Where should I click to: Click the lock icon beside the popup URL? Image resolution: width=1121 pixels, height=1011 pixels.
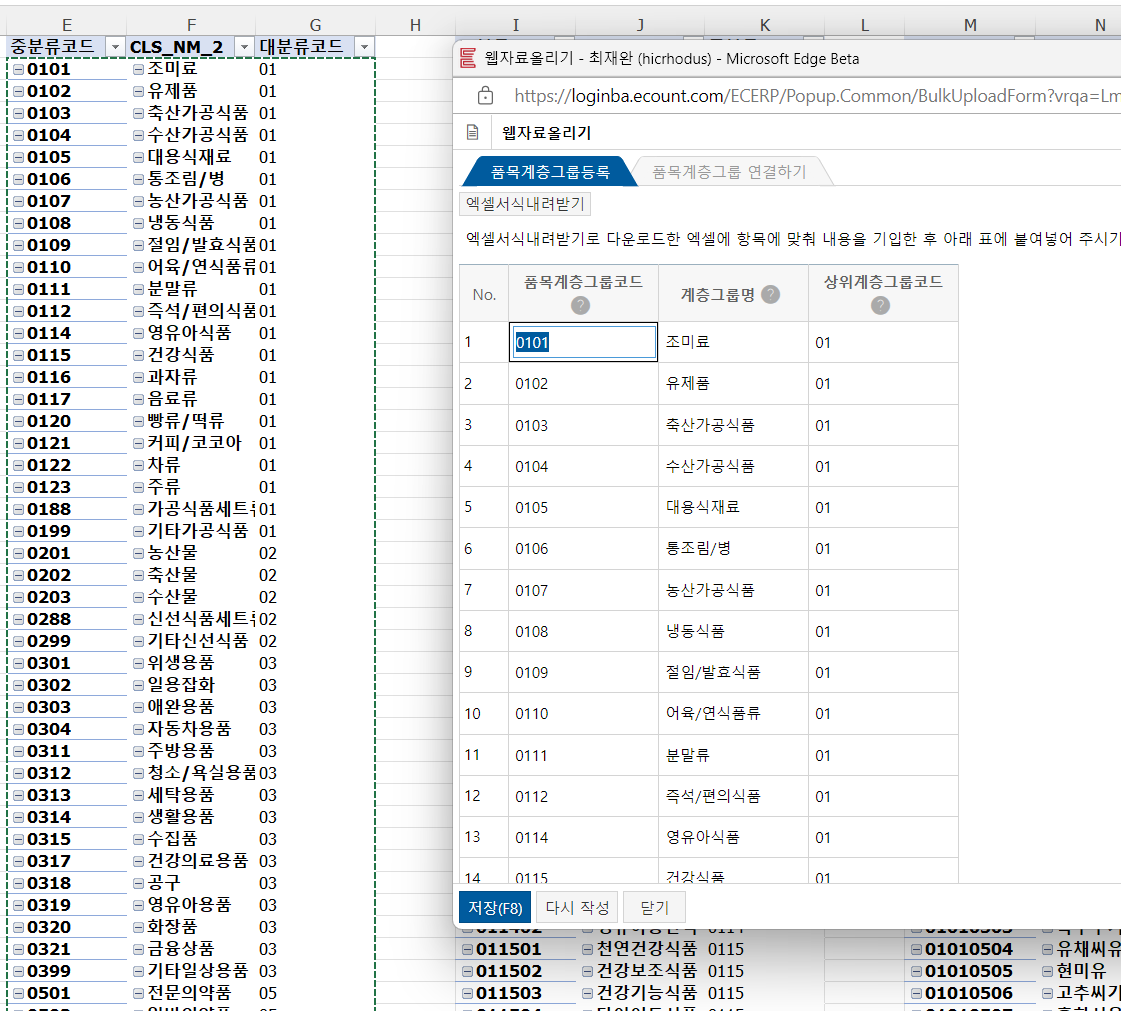tap(485, 96)
